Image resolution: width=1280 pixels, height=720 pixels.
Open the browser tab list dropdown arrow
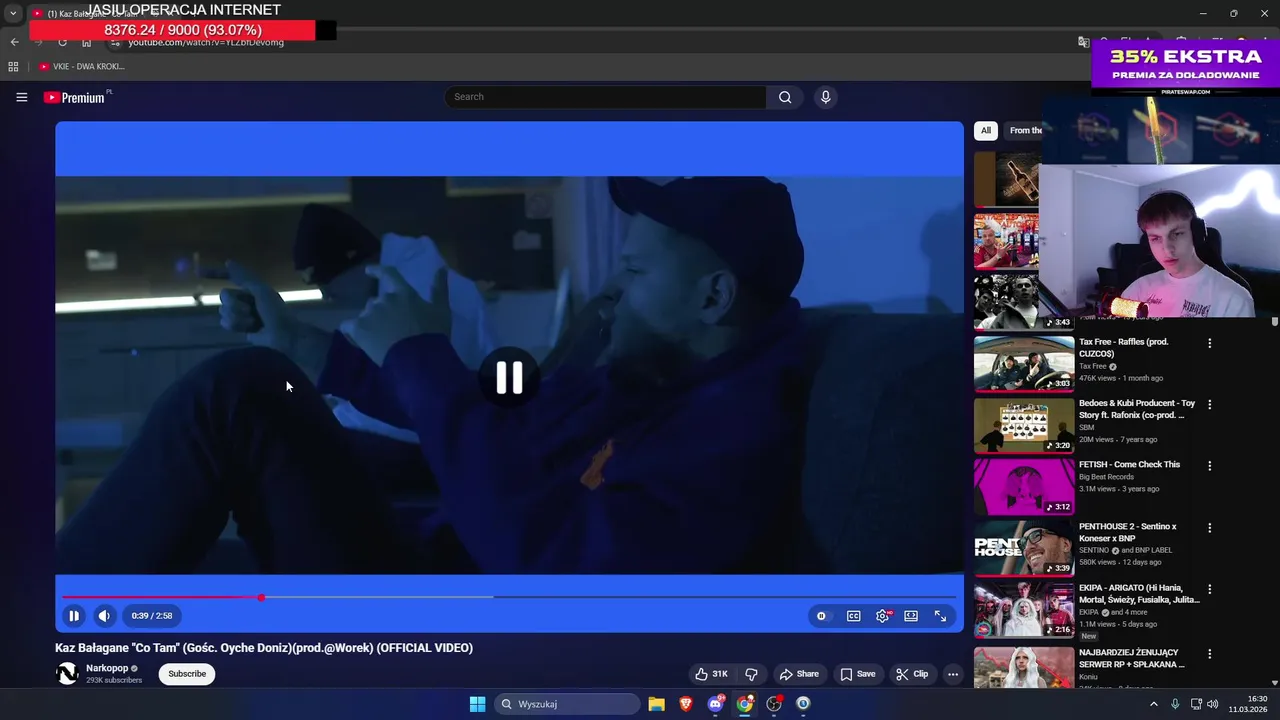(13, 14)
